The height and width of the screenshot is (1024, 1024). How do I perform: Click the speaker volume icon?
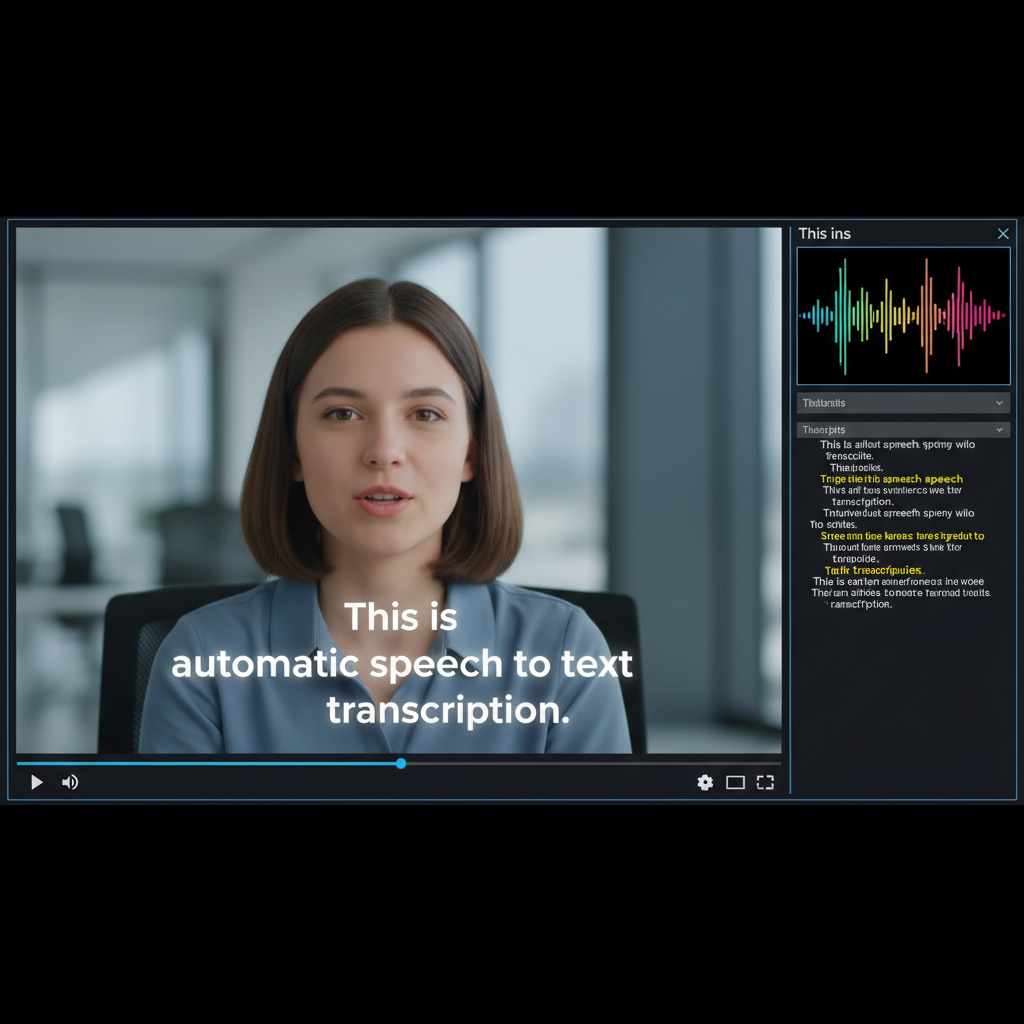70,782
